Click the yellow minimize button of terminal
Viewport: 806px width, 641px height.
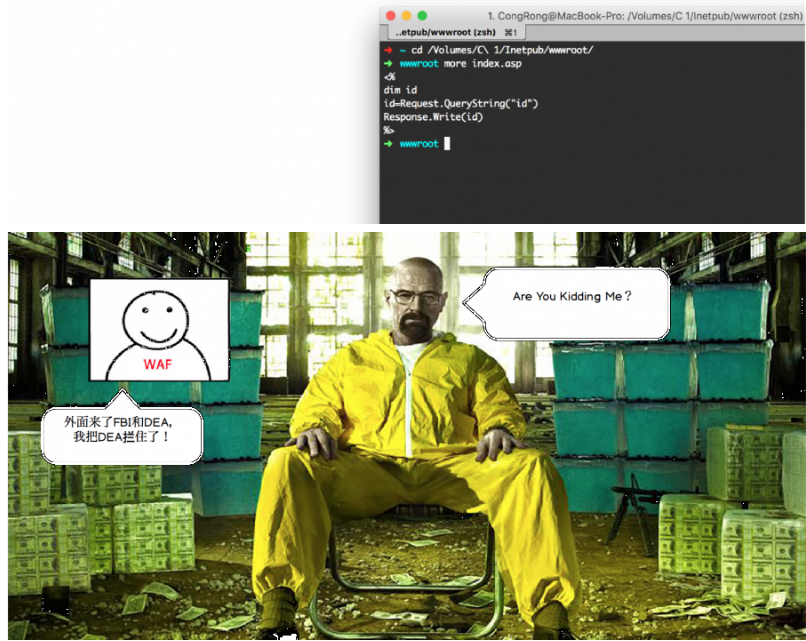pos(407,16)
